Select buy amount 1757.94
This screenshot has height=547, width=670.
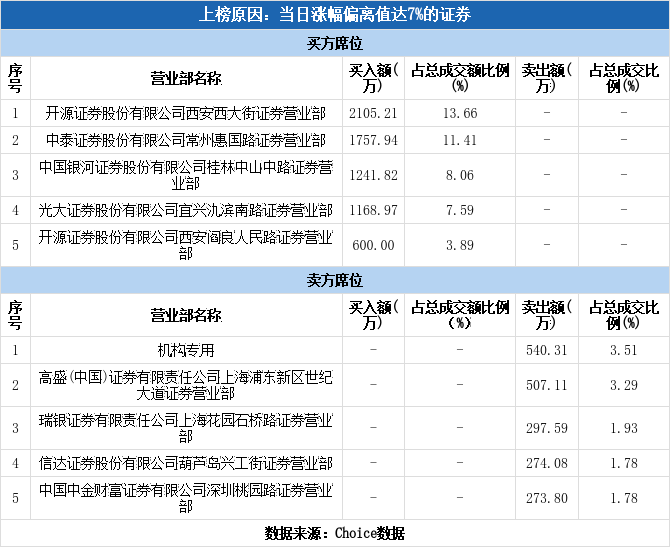373,140
